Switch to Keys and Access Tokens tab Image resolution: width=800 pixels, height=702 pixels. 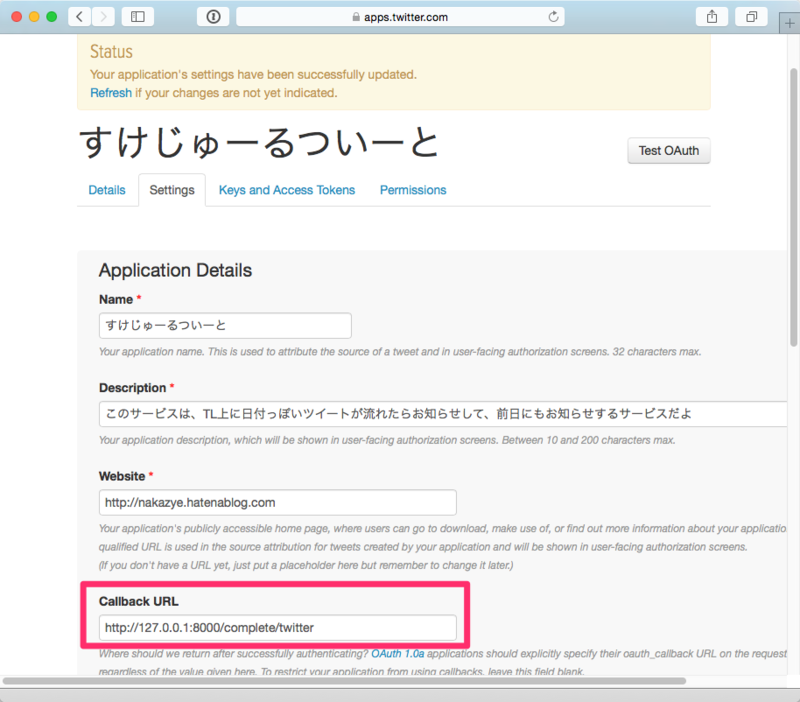click(x=287, y=190)
